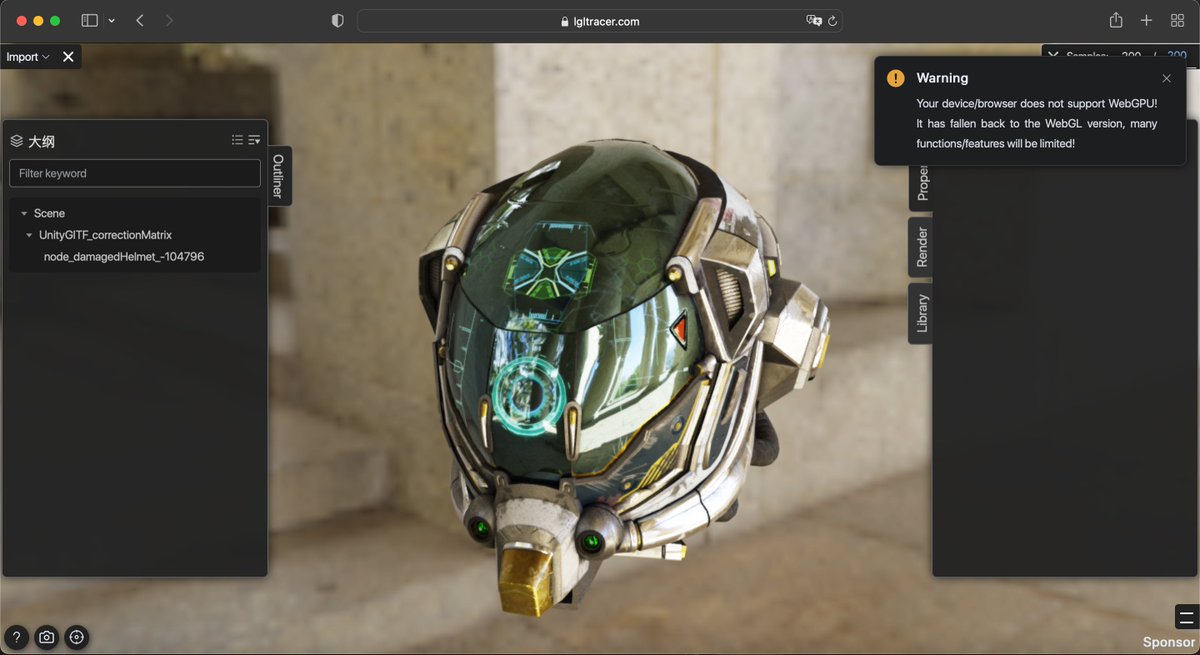Click the translate icon in address bar

point(814,21)
